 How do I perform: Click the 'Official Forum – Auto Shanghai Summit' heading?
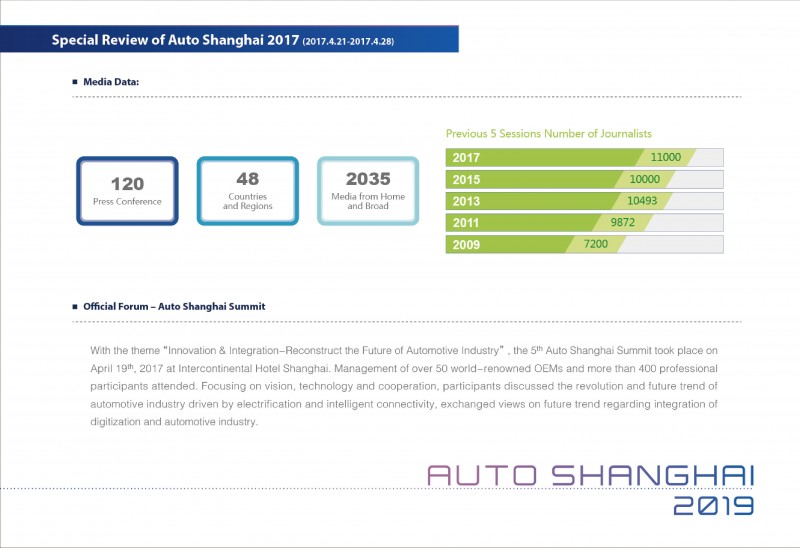pos(174,307)
